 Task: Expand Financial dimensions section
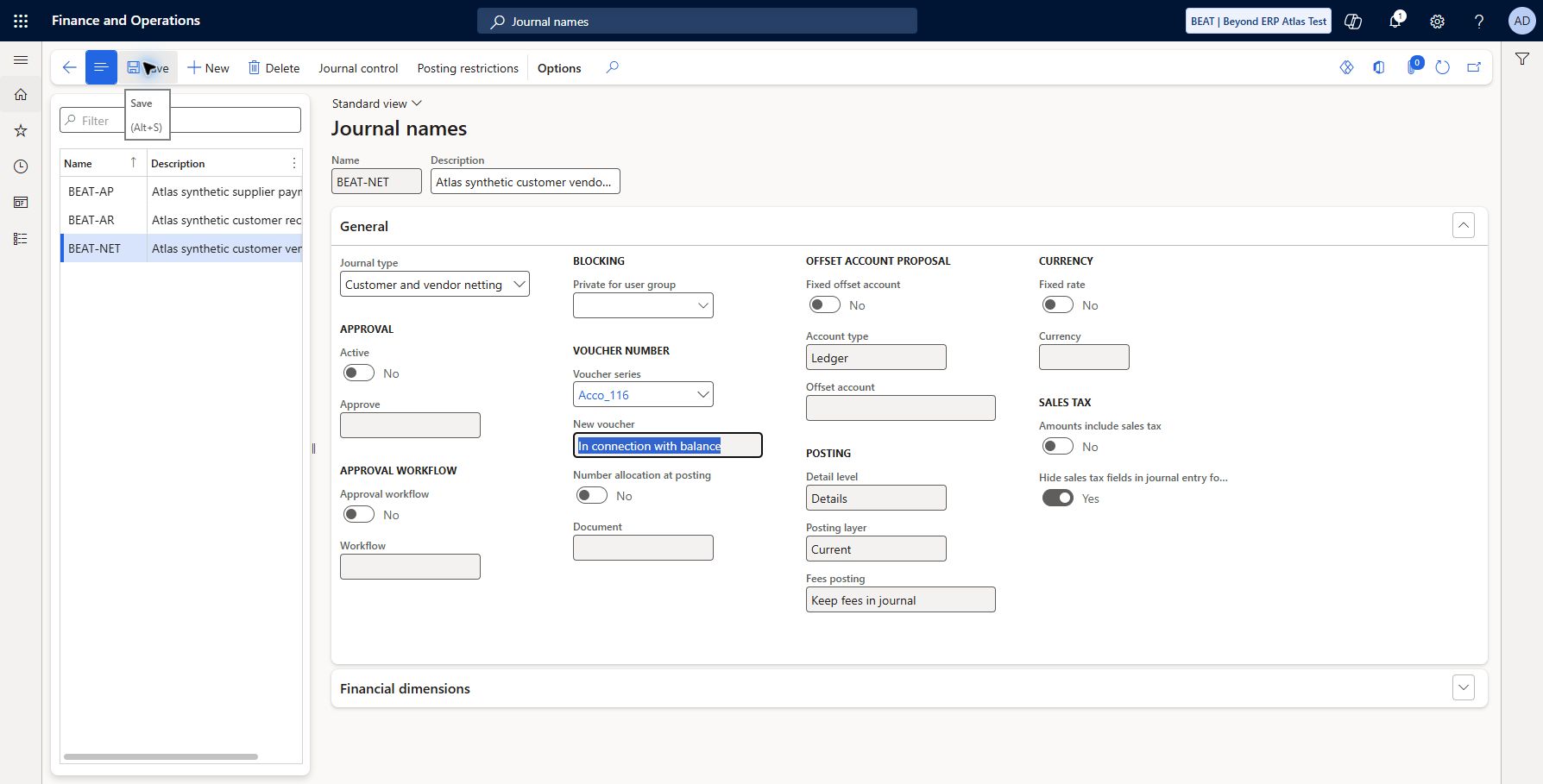point(1464,688)
